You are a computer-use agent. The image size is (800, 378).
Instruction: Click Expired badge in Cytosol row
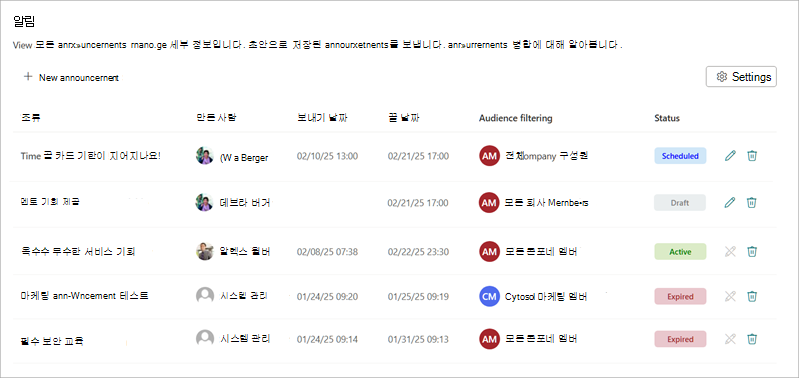680,296
